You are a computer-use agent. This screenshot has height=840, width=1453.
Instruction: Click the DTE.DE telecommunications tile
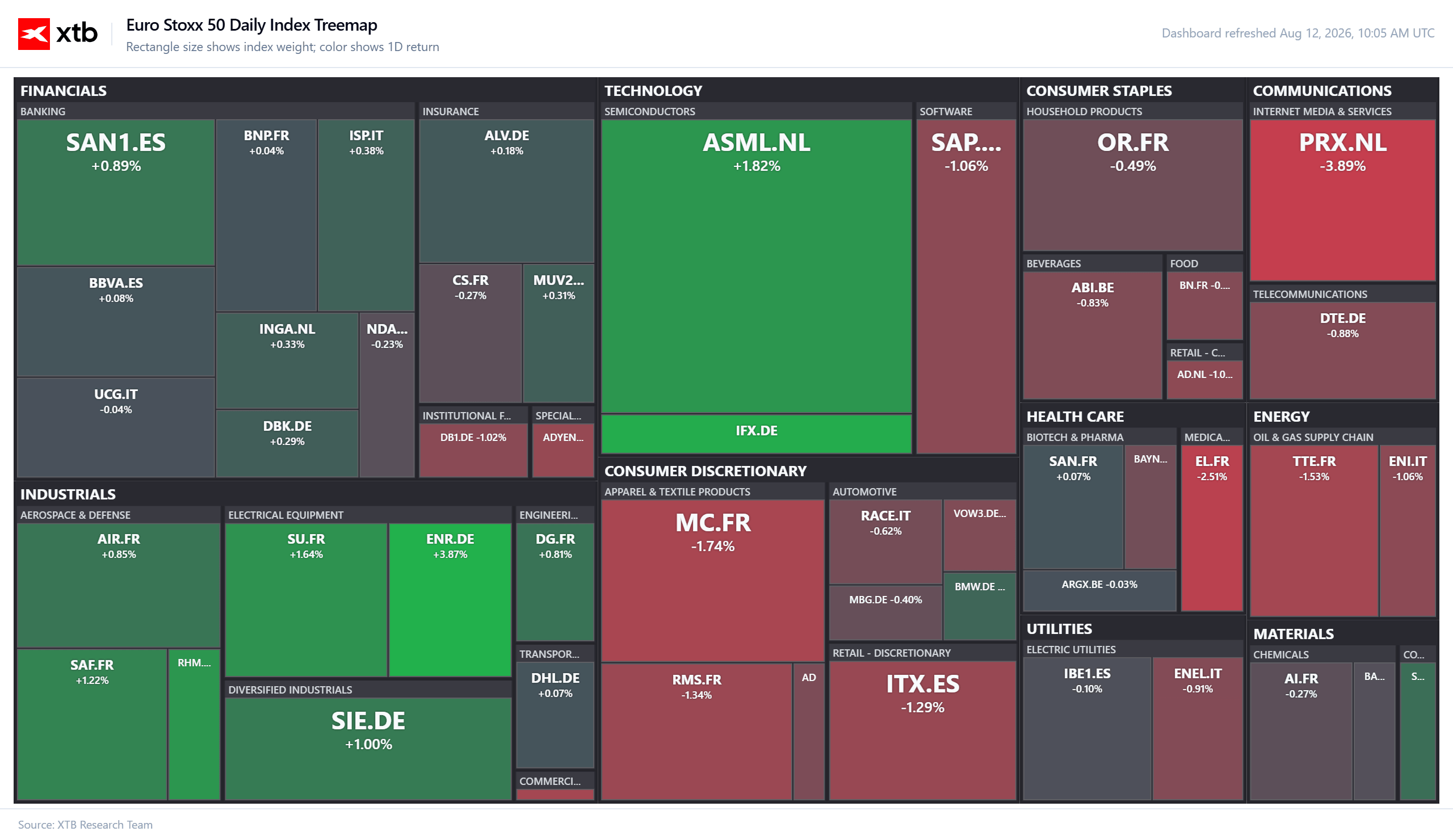point(1342,350)
